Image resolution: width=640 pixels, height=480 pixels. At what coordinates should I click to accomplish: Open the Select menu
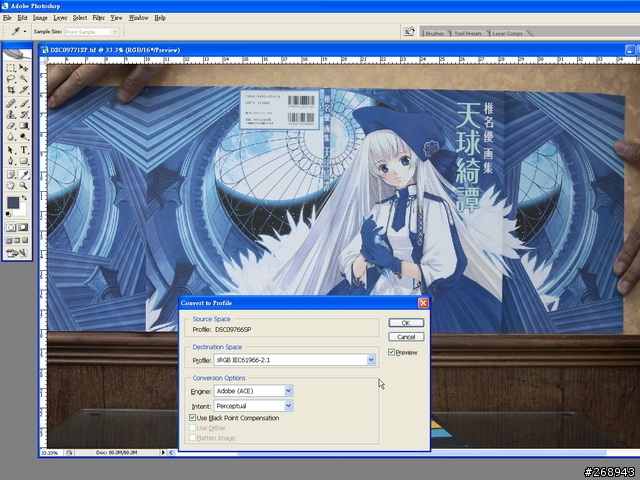pos(80,18)
